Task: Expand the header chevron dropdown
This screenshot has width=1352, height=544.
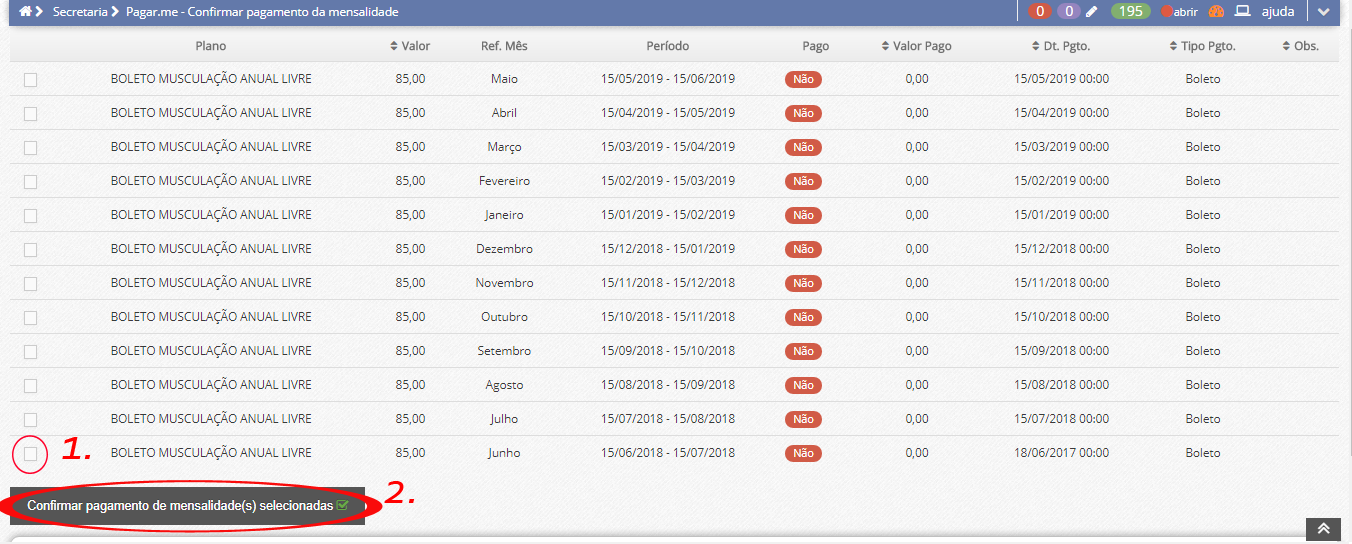Action: coord(1323,12)
